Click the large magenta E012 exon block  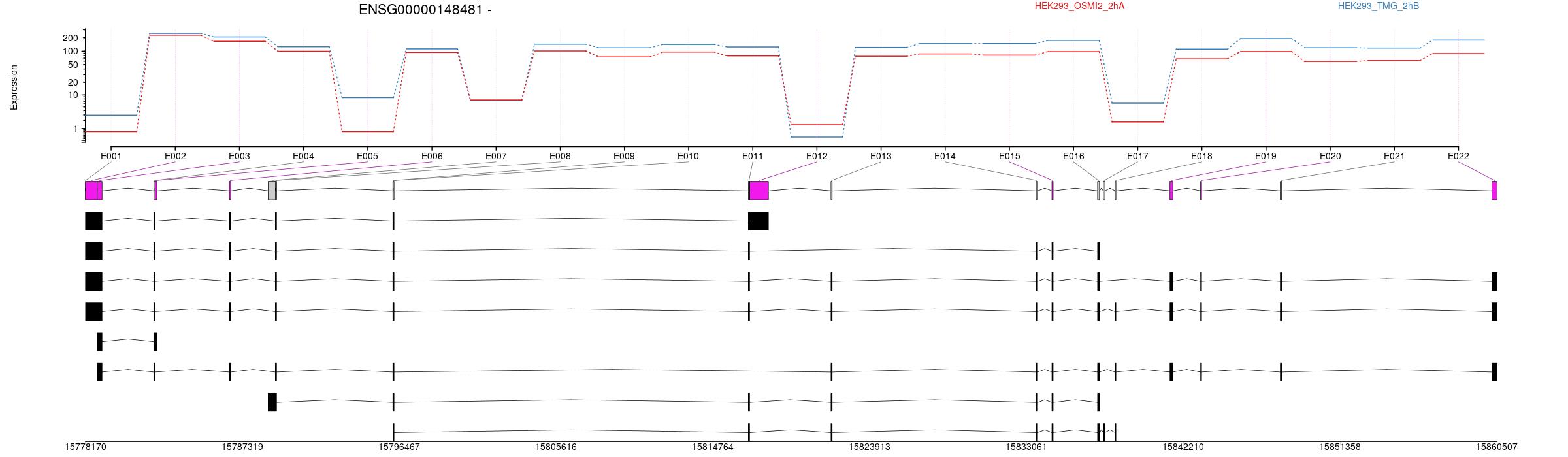pyautogui.click(x=759, y=191)
